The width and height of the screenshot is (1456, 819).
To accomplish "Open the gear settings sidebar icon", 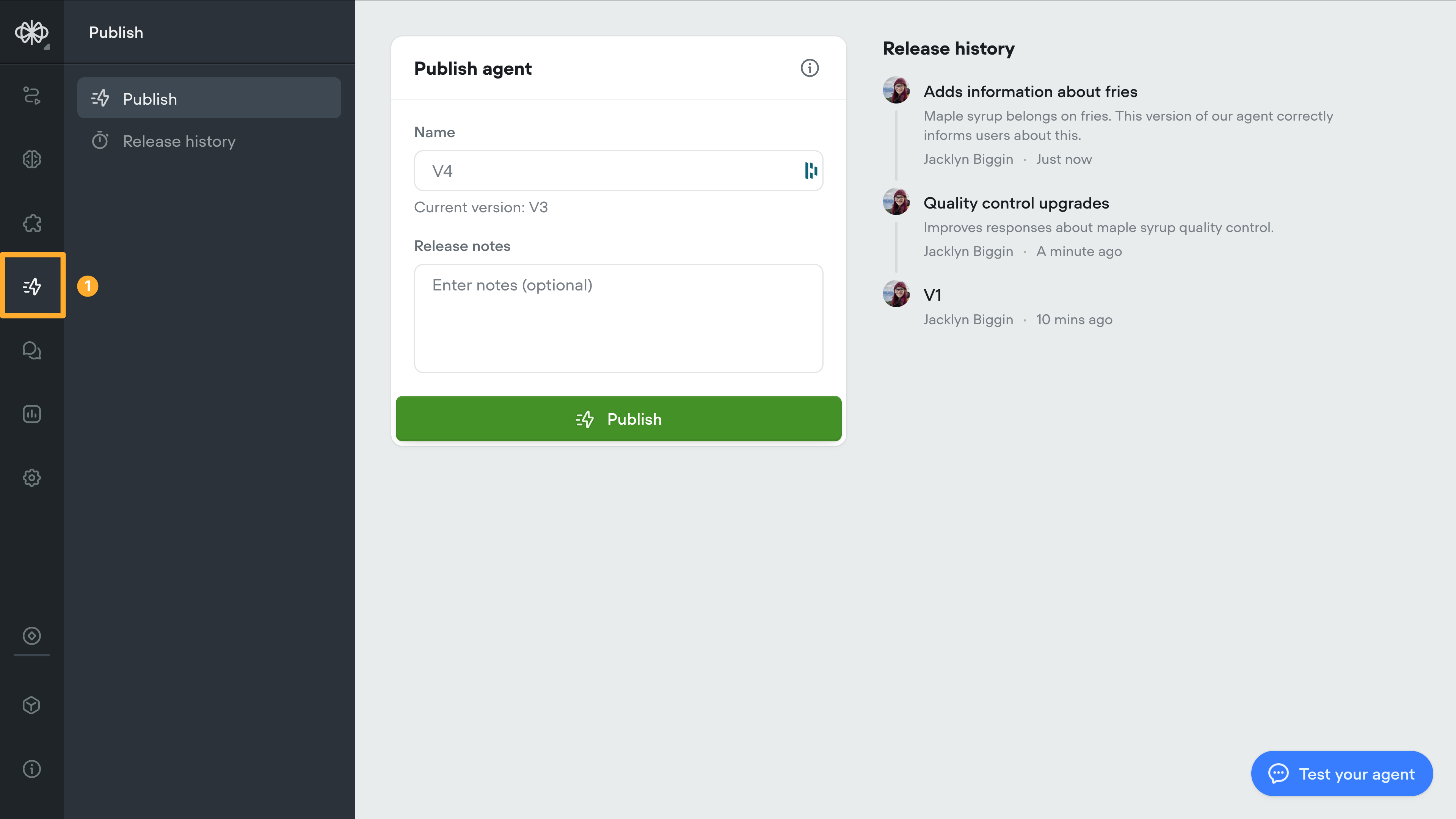I will pyautogui.click(x=31, y=478).
